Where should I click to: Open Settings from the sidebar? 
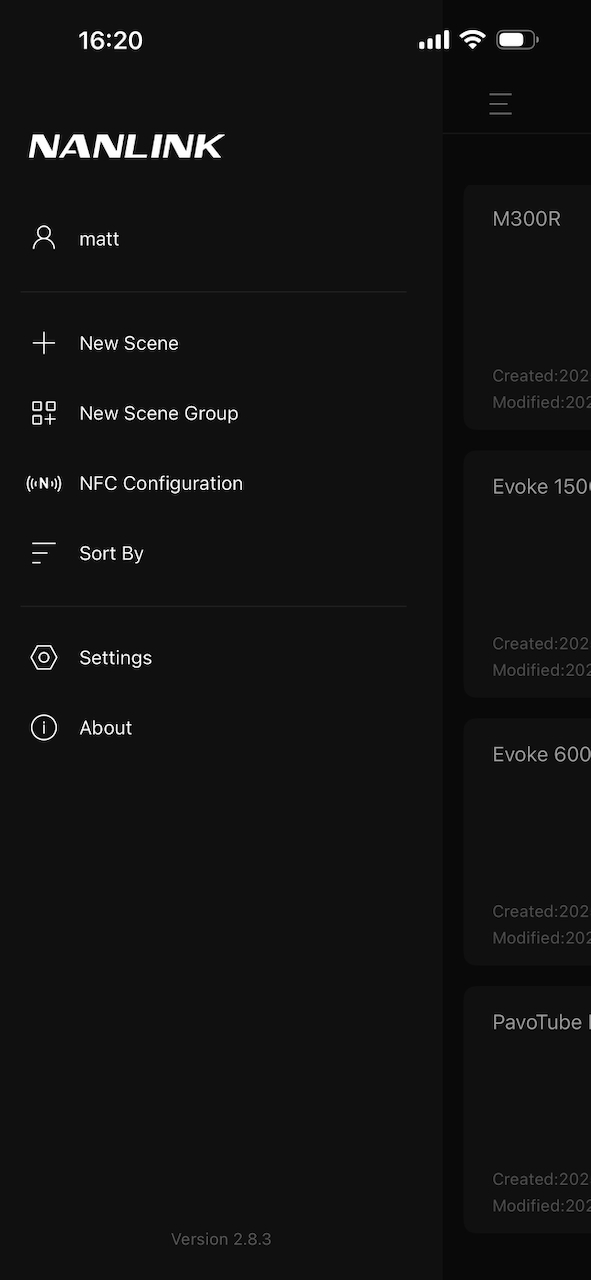point(115,657)
